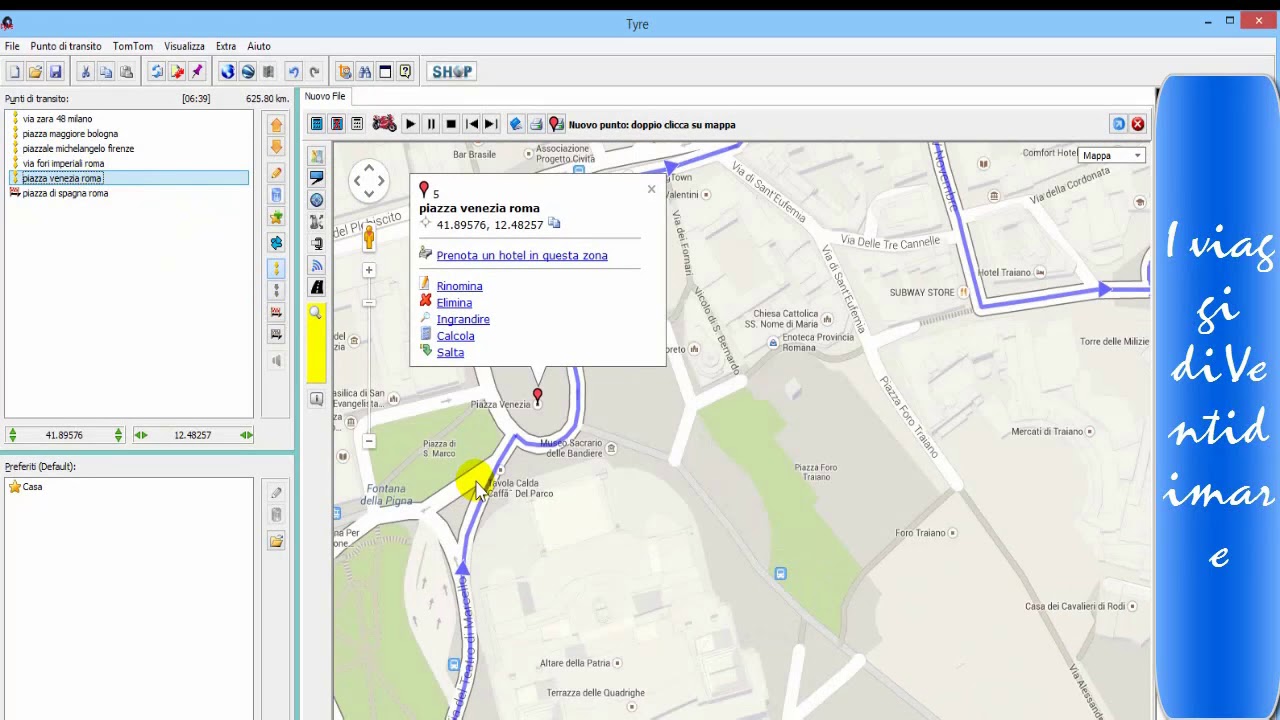Stop the route animation
Screen dimensions: 1280x720
pyautogui.click(x=451, y=124)
